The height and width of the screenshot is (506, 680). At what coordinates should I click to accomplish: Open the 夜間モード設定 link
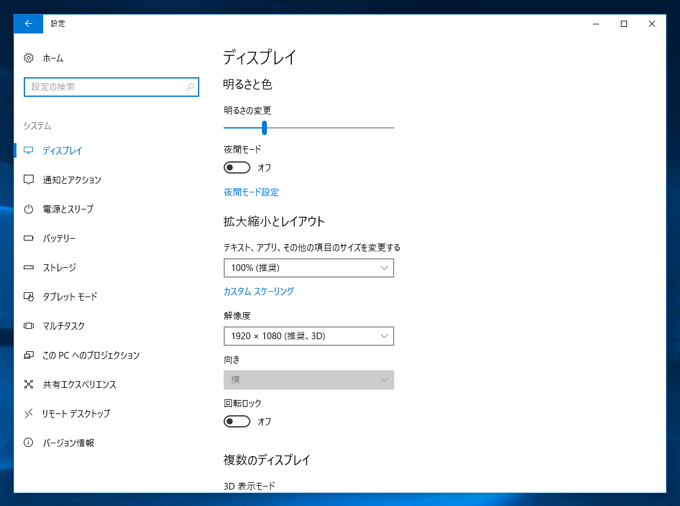coord(251,192)
